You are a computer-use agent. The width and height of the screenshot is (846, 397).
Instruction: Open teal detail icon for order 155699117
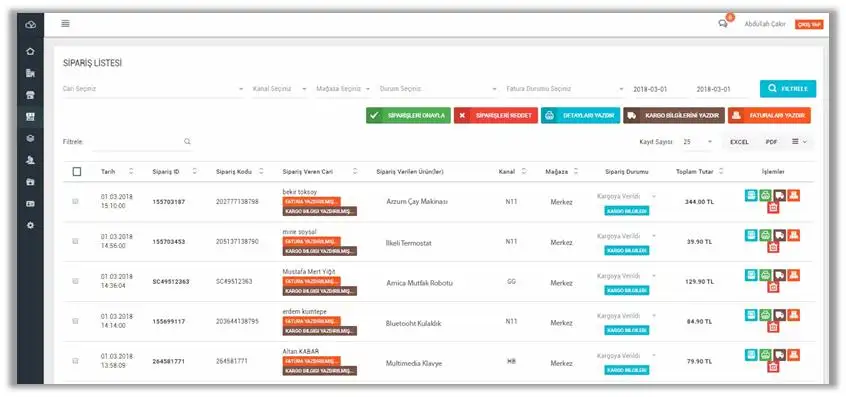coord(751,315)
